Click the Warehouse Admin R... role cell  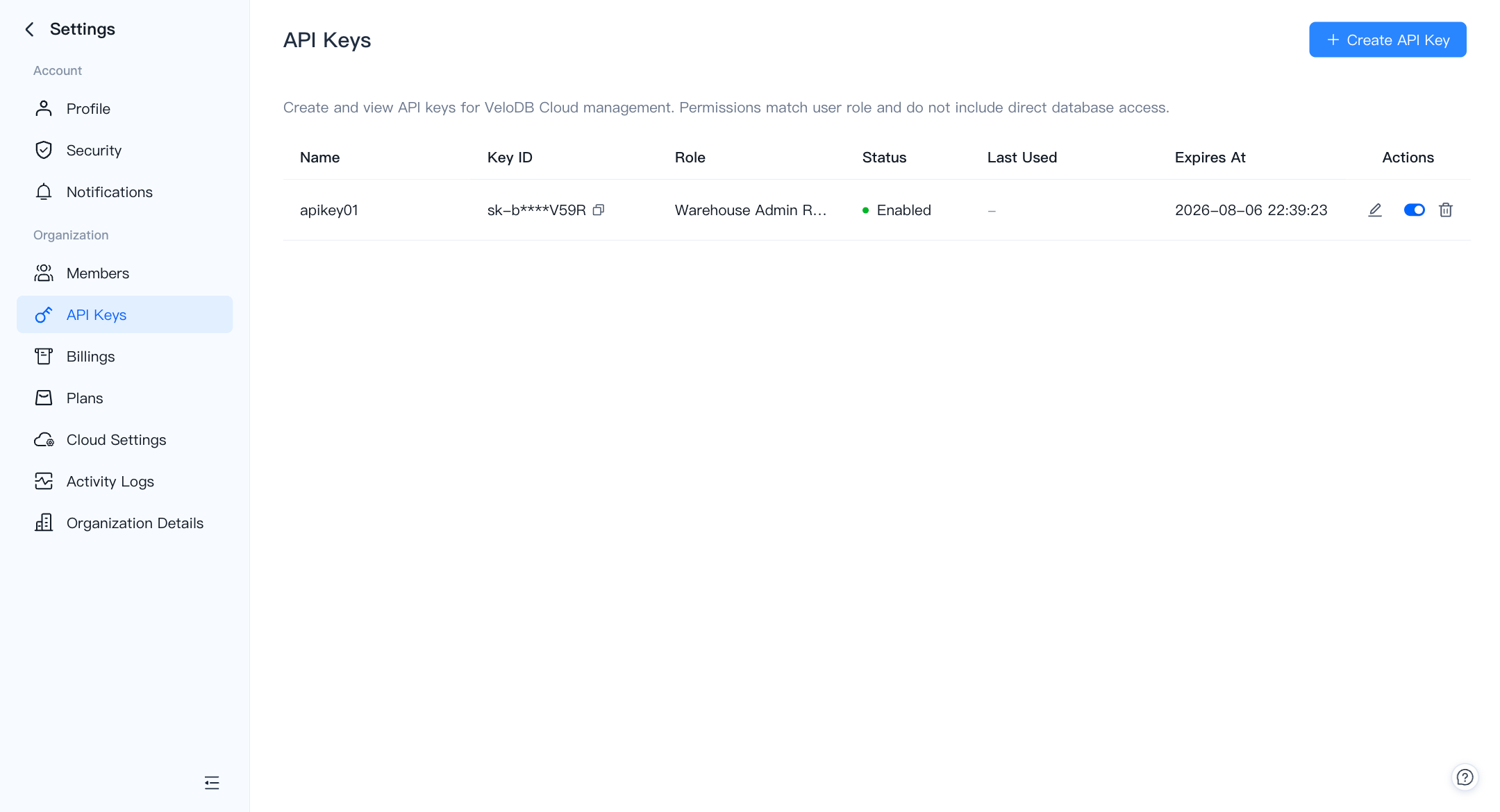[x=751, y=210]
